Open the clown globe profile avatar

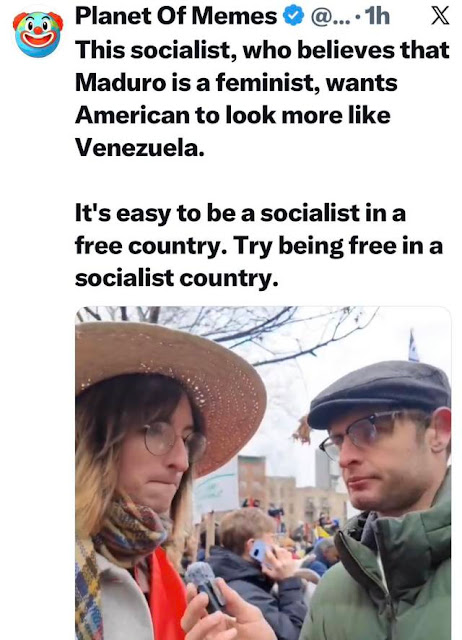click(x=38, y=34)
